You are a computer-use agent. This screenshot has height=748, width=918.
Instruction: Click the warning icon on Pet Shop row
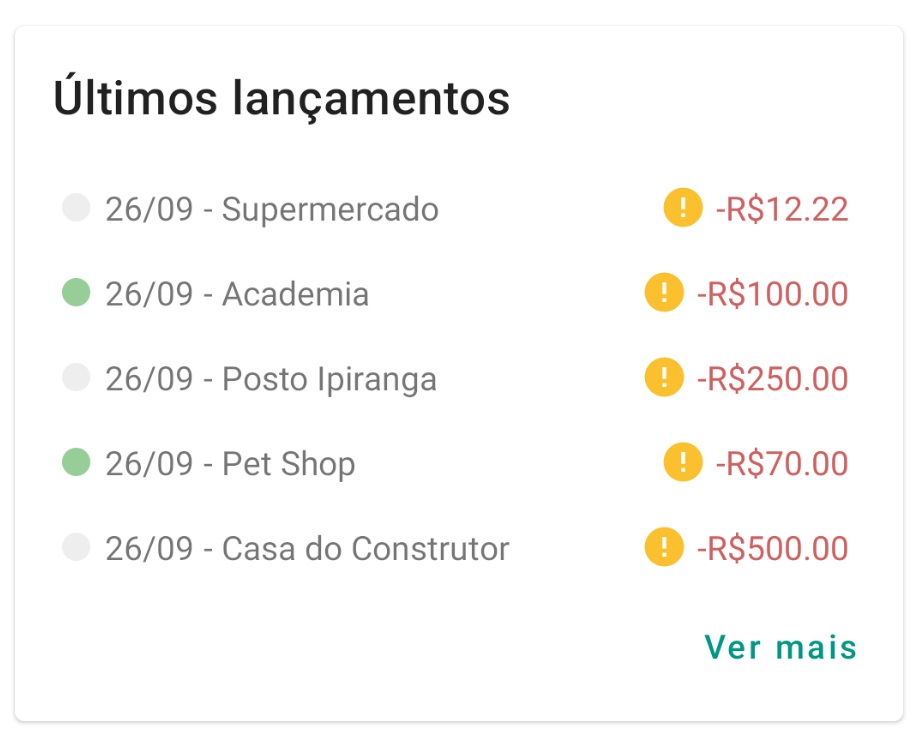pos(682,463)
